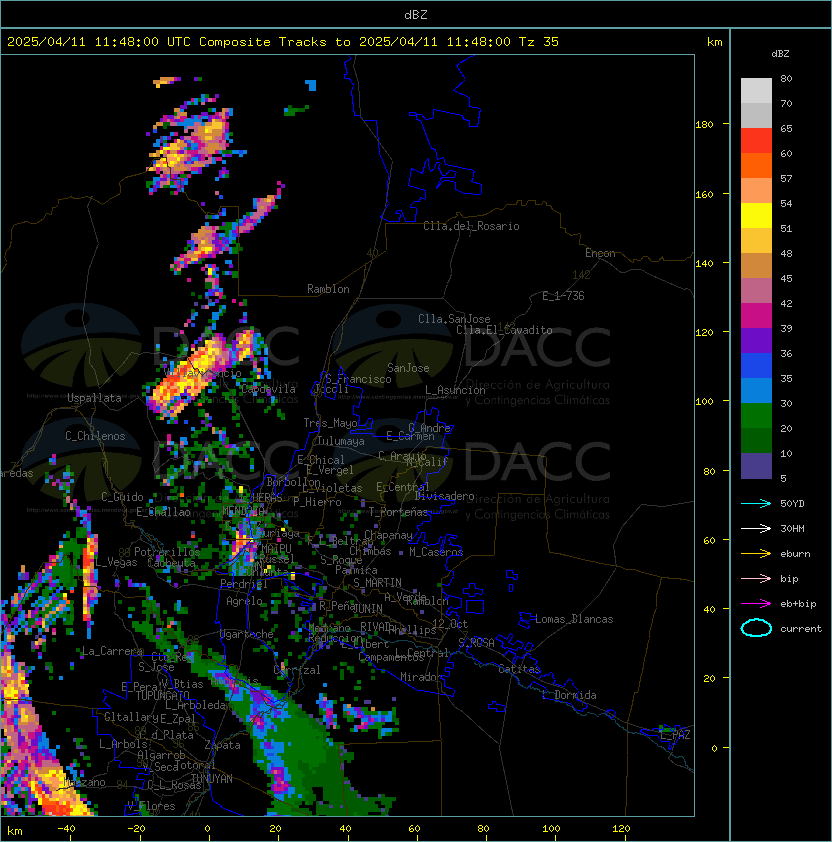Click the 'Potrerillos' map label
This screenshot has width=832, height=842.
click(167, 552)
